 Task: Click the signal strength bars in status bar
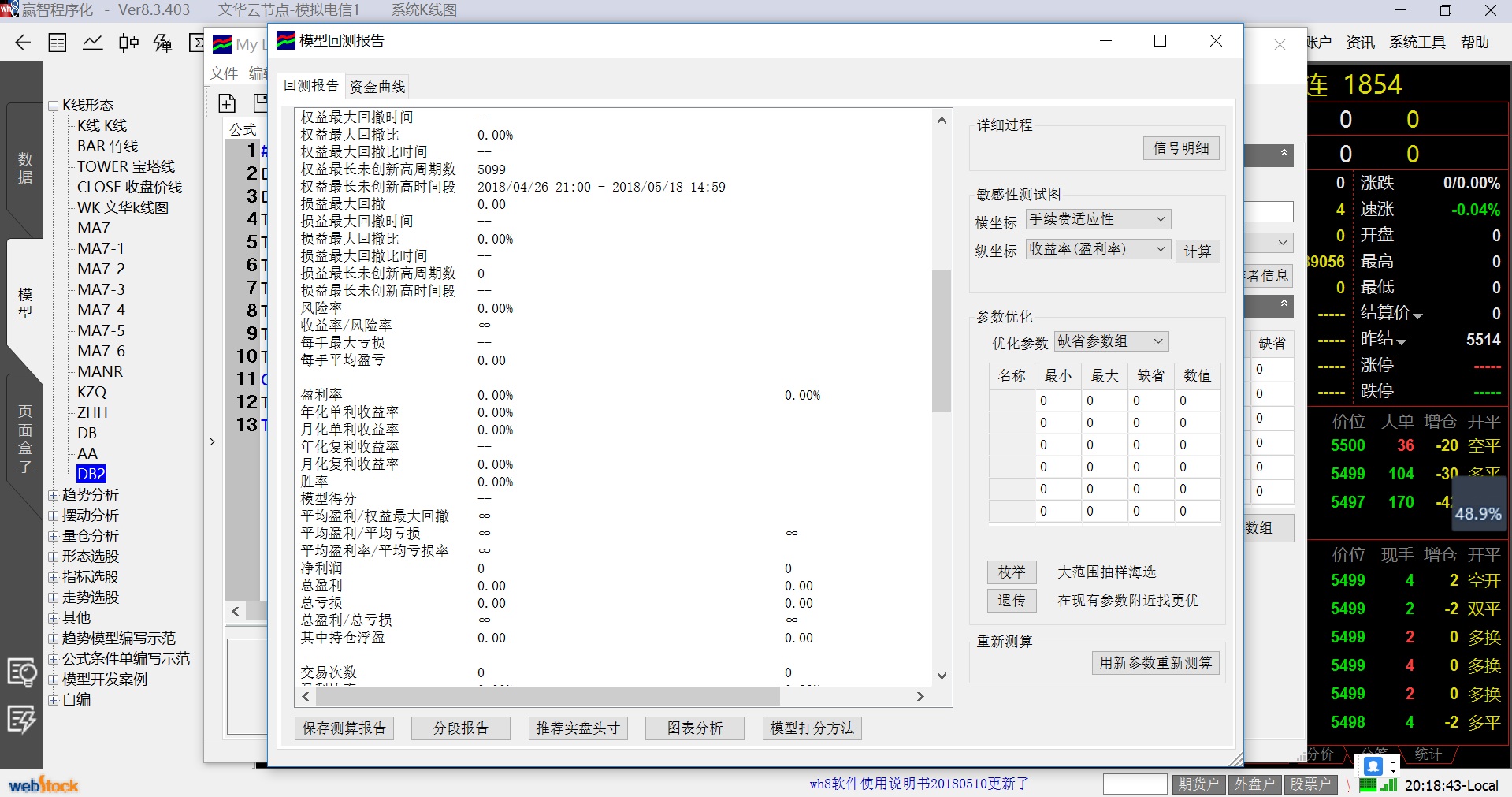click(1388, 785)
